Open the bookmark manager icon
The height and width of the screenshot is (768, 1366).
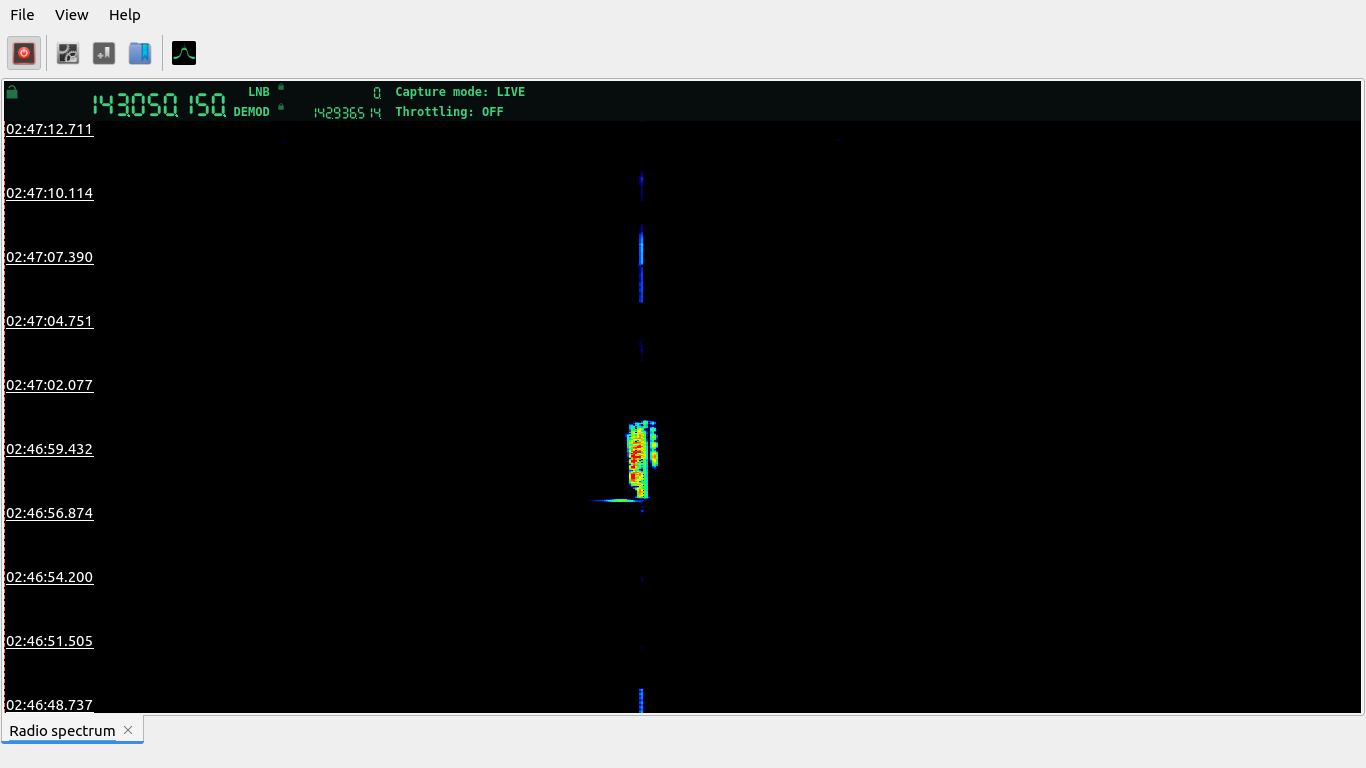click(x=140, y=53)
